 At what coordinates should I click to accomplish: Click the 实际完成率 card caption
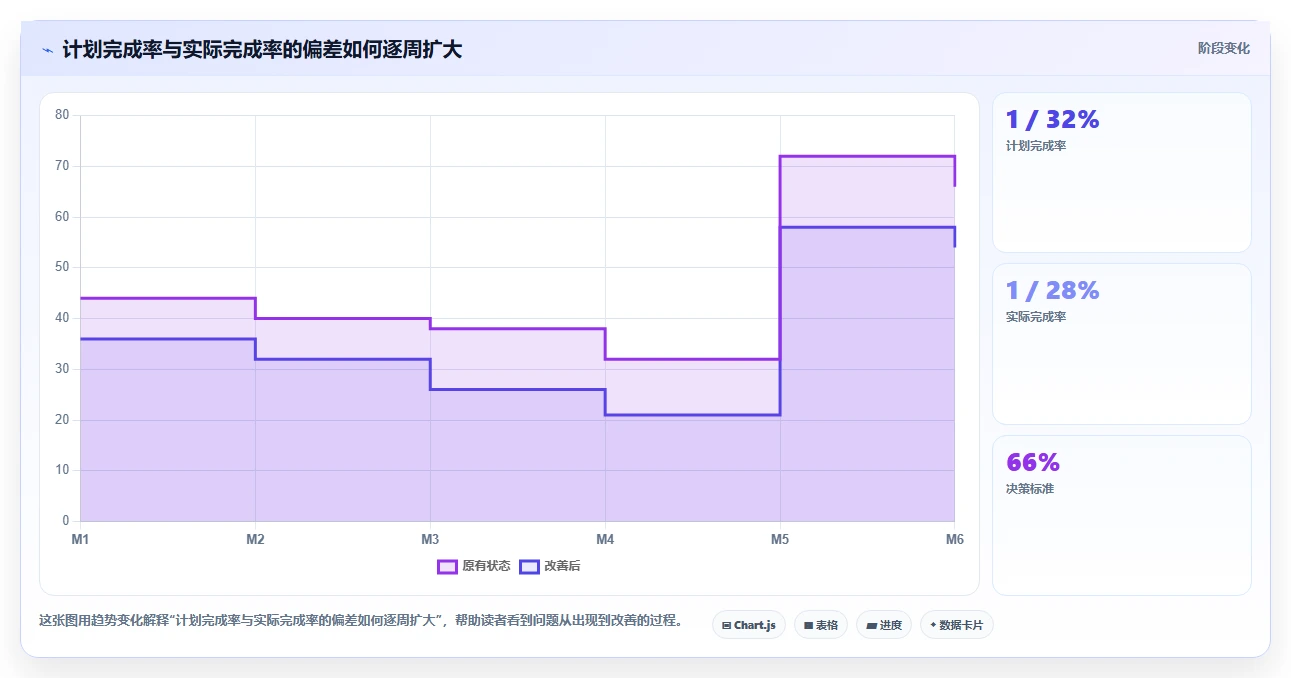tap(1036, 317)
